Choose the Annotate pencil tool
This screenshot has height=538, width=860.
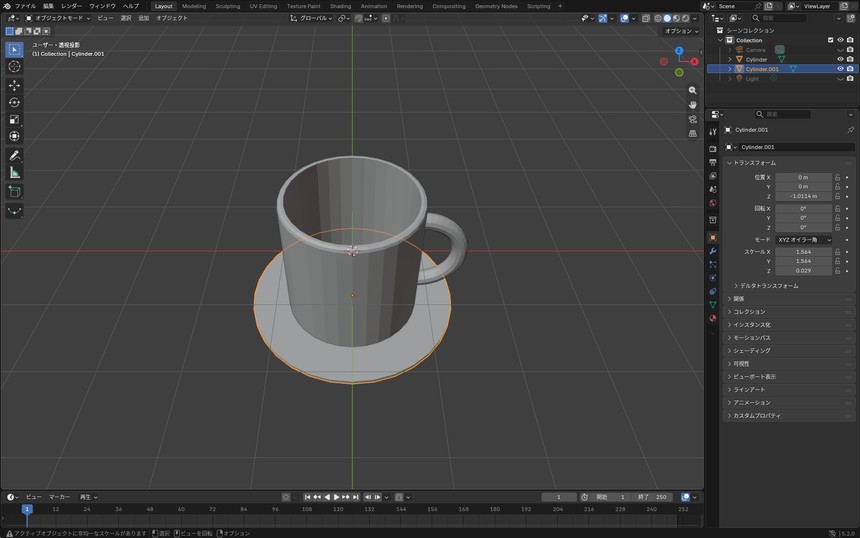click(x=14, y=156)
